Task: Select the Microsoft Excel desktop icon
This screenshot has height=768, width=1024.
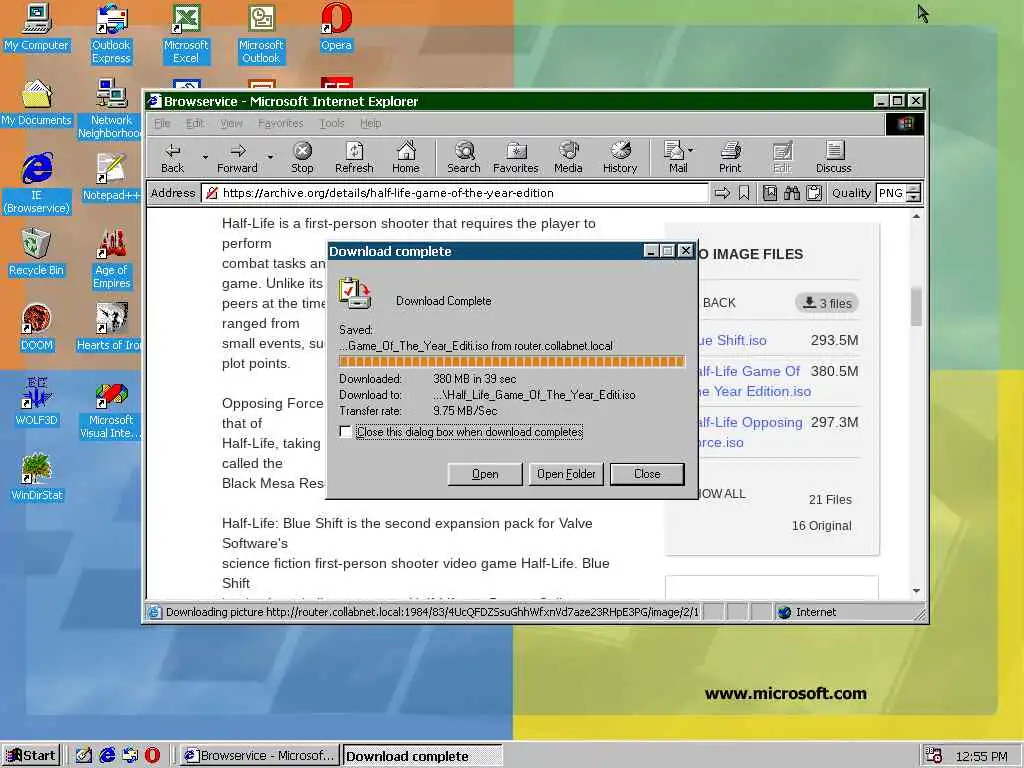Action: pyautogui.click(x=186, y=34)
